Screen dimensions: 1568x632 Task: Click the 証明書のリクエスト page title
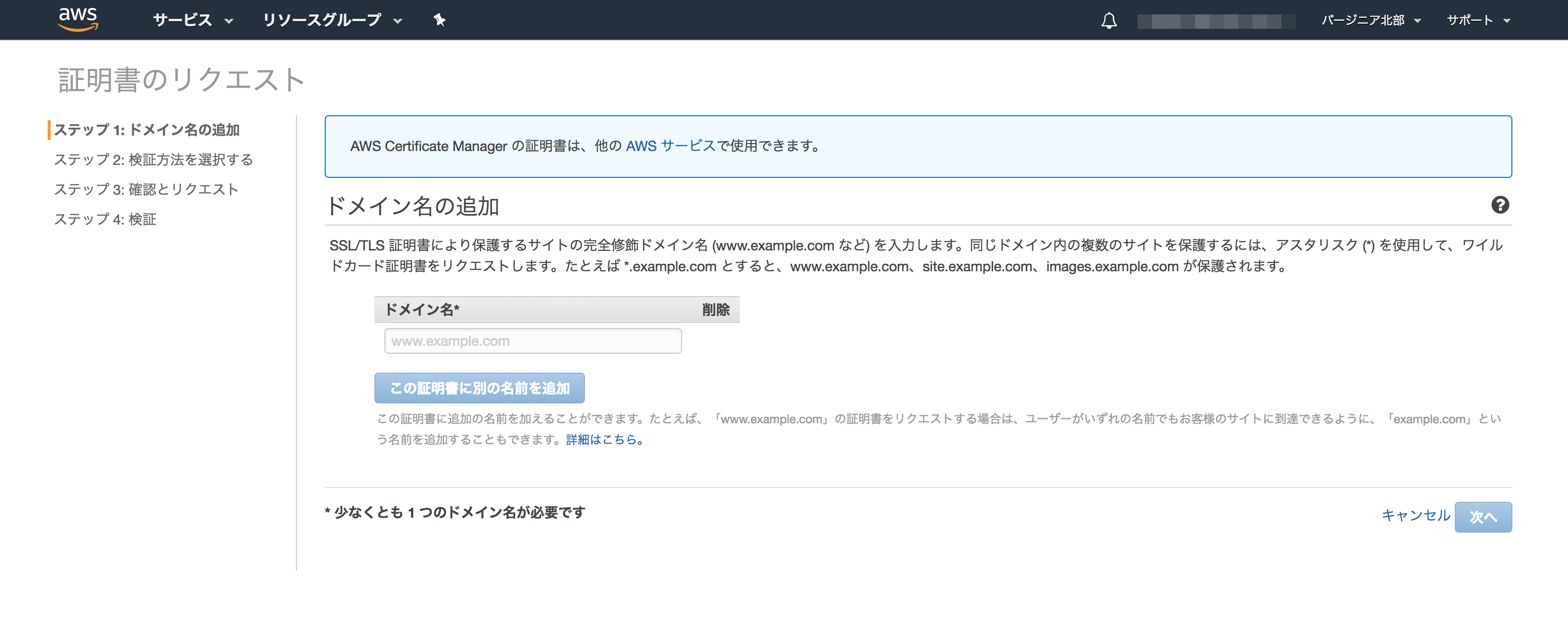coord(181,80)
